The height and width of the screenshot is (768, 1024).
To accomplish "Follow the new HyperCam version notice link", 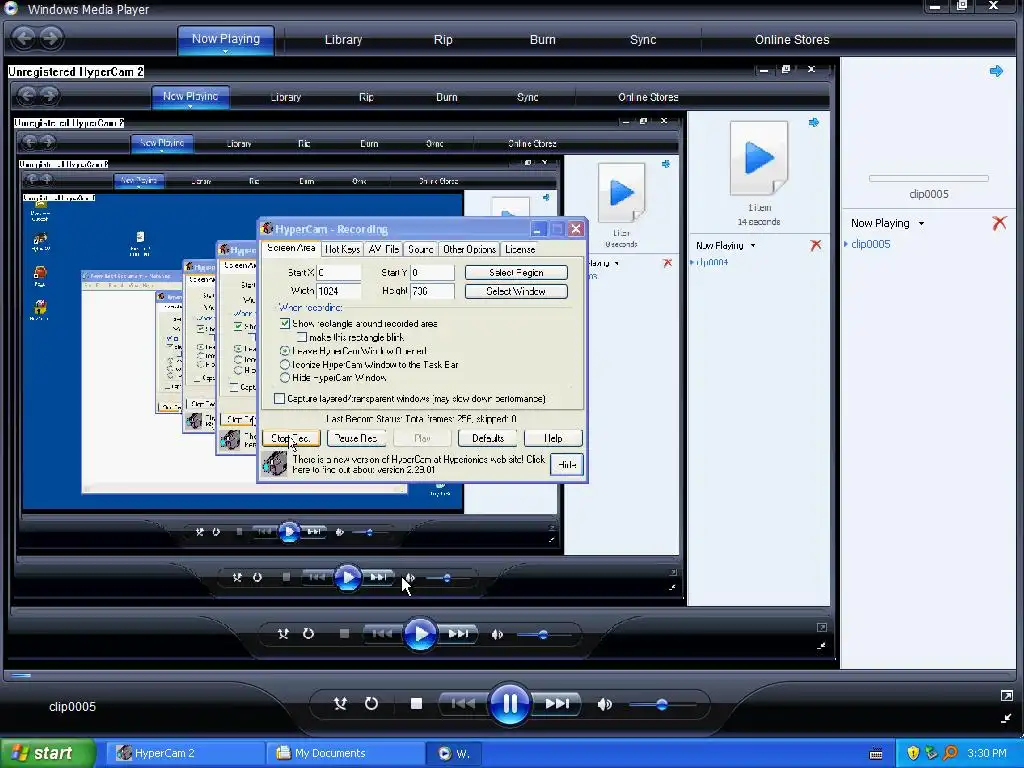I will click(419, 464).
